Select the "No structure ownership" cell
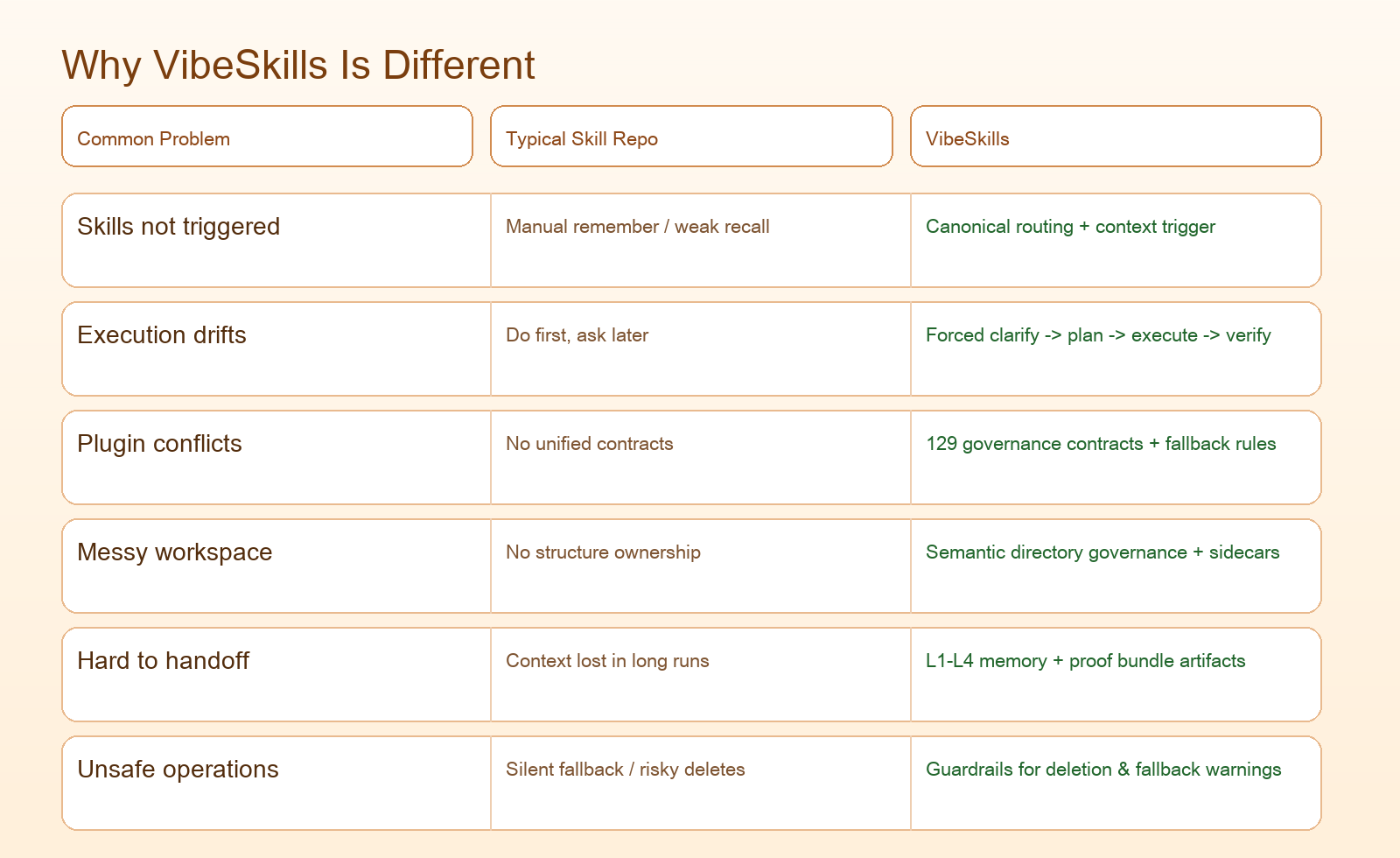This screenshot has width=1400, height=858. click(603, 552)
